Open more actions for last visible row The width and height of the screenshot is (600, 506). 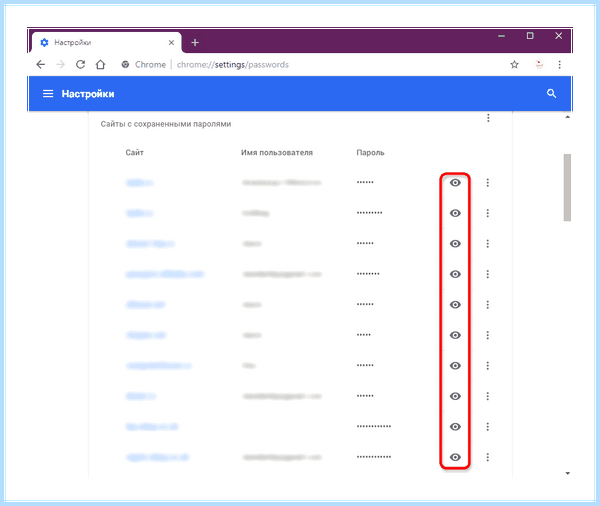tap(488, 457)
